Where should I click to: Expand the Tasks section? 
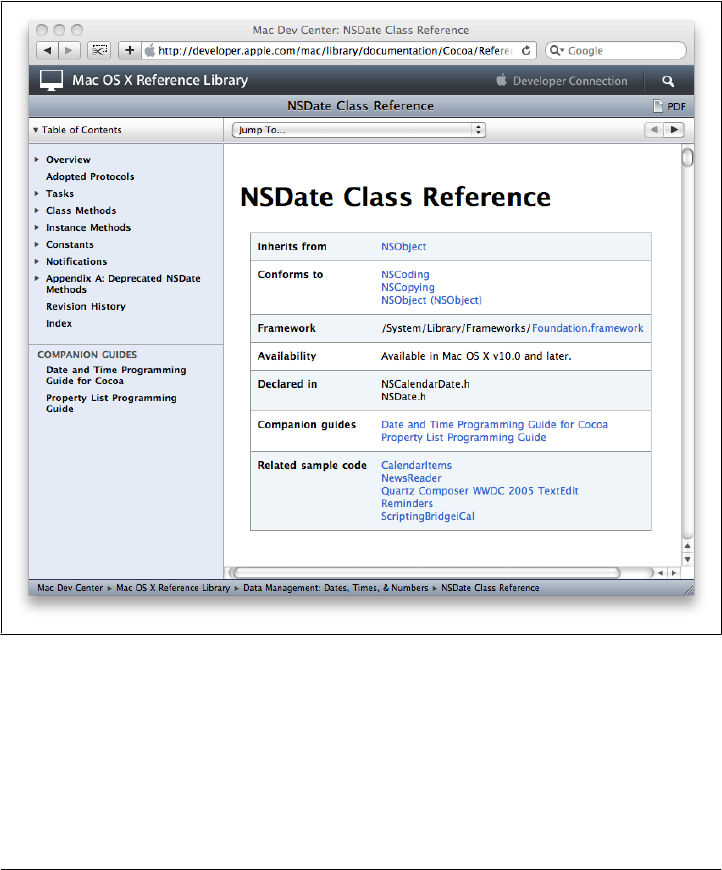37,193
